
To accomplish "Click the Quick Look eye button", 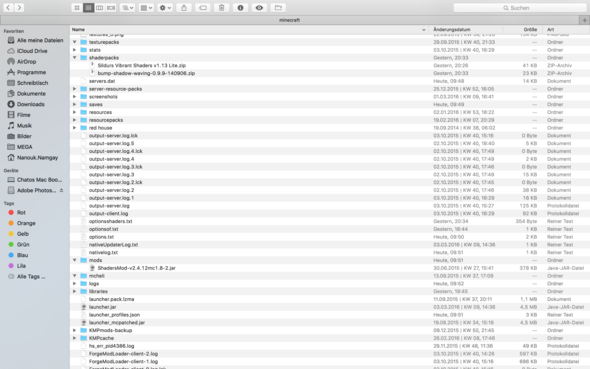I will point(259,8).
